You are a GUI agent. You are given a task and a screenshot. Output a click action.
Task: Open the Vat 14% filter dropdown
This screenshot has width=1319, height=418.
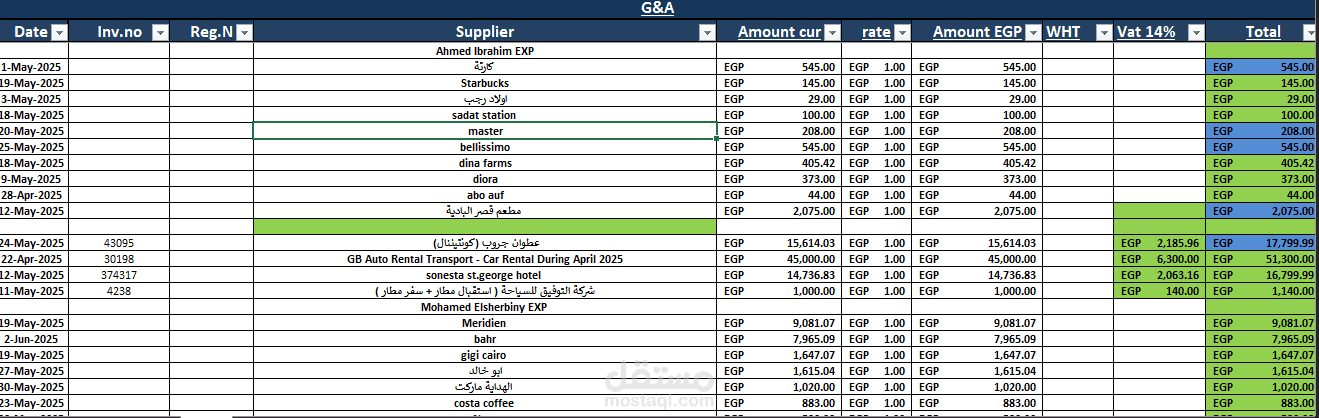[x=1196, y=32]
